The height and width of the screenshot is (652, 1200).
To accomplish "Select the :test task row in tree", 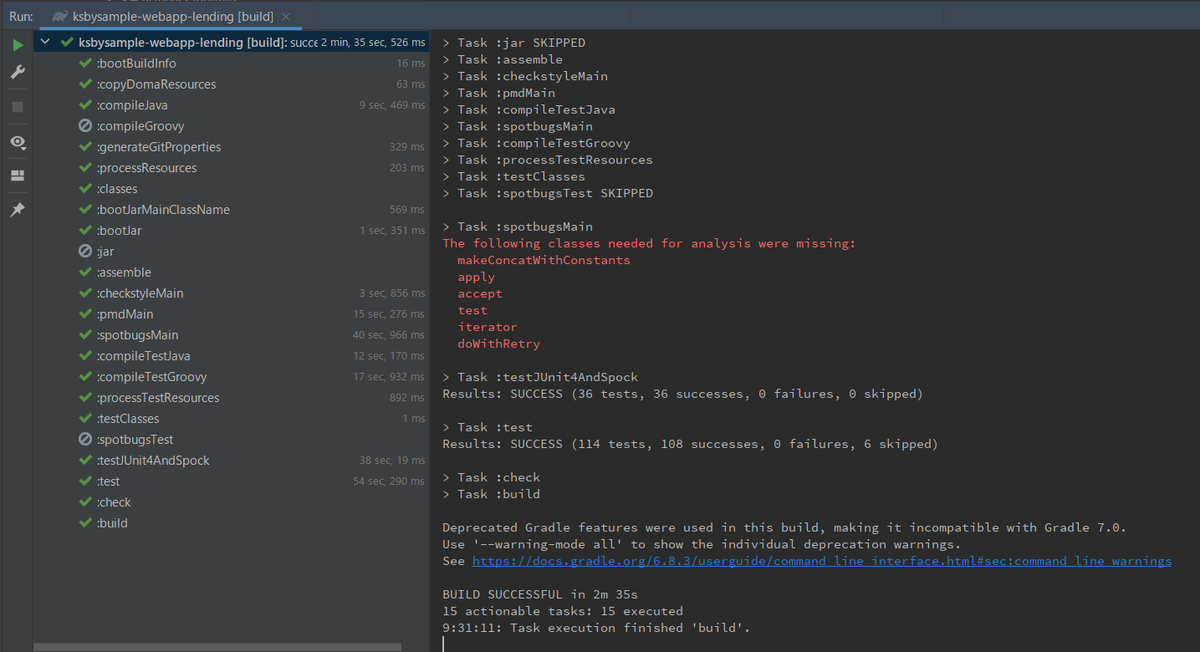I will (x=231, y=482).
